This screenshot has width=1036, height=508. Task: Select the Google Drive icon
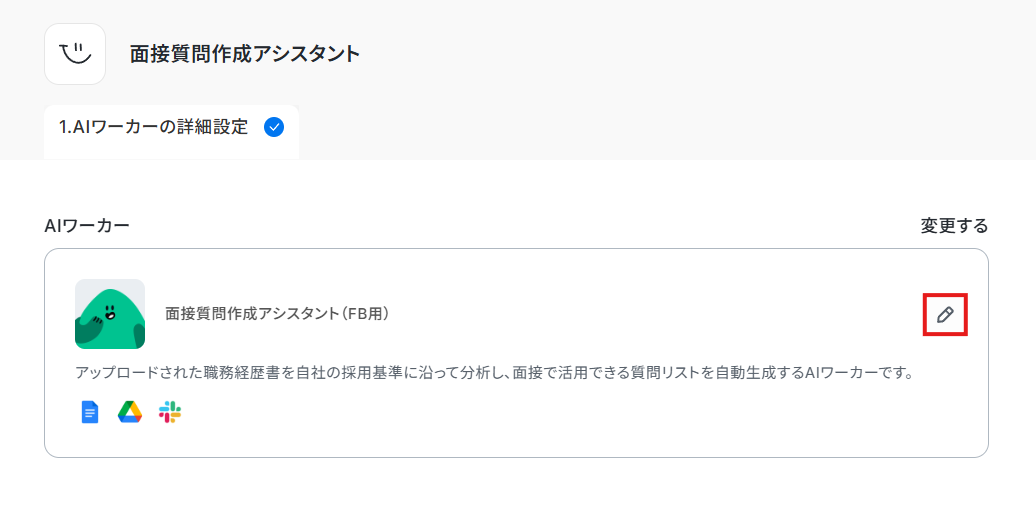point(130,413)
